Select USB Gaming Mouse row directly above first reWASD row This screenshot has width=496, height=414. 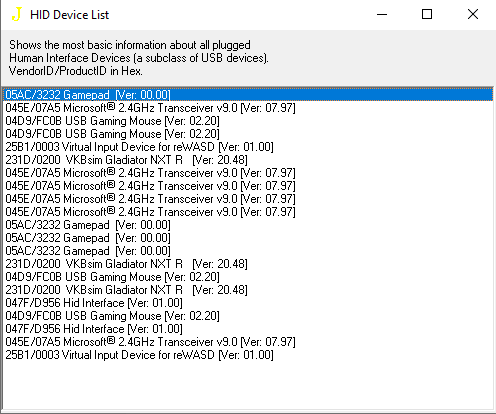coord(248,134)
